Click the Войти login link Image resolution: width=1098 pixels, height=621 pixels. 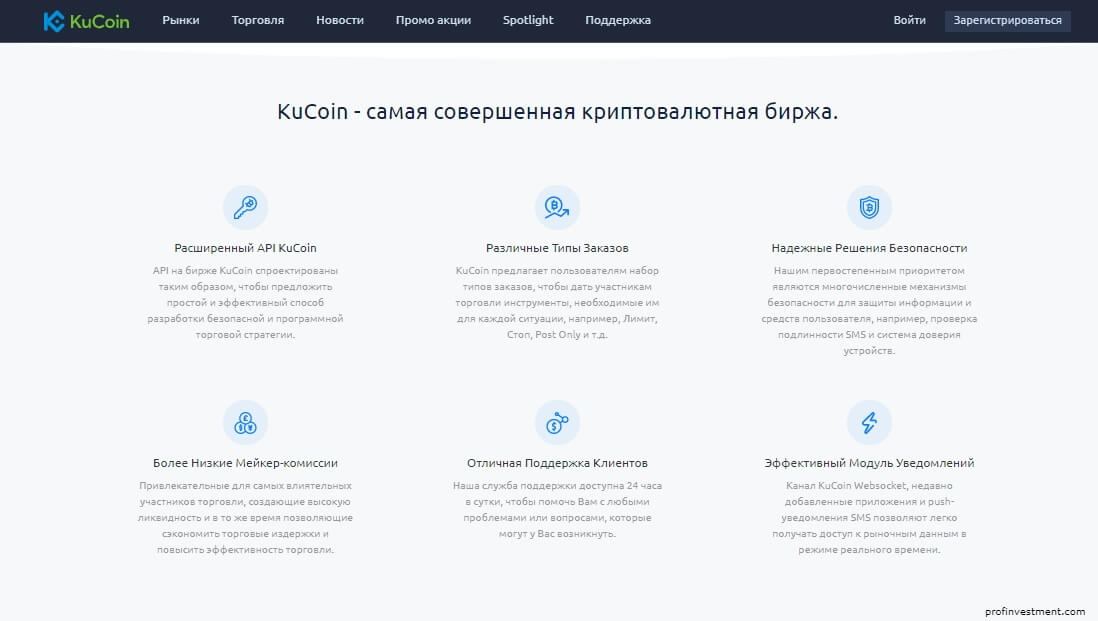(910, 20)
